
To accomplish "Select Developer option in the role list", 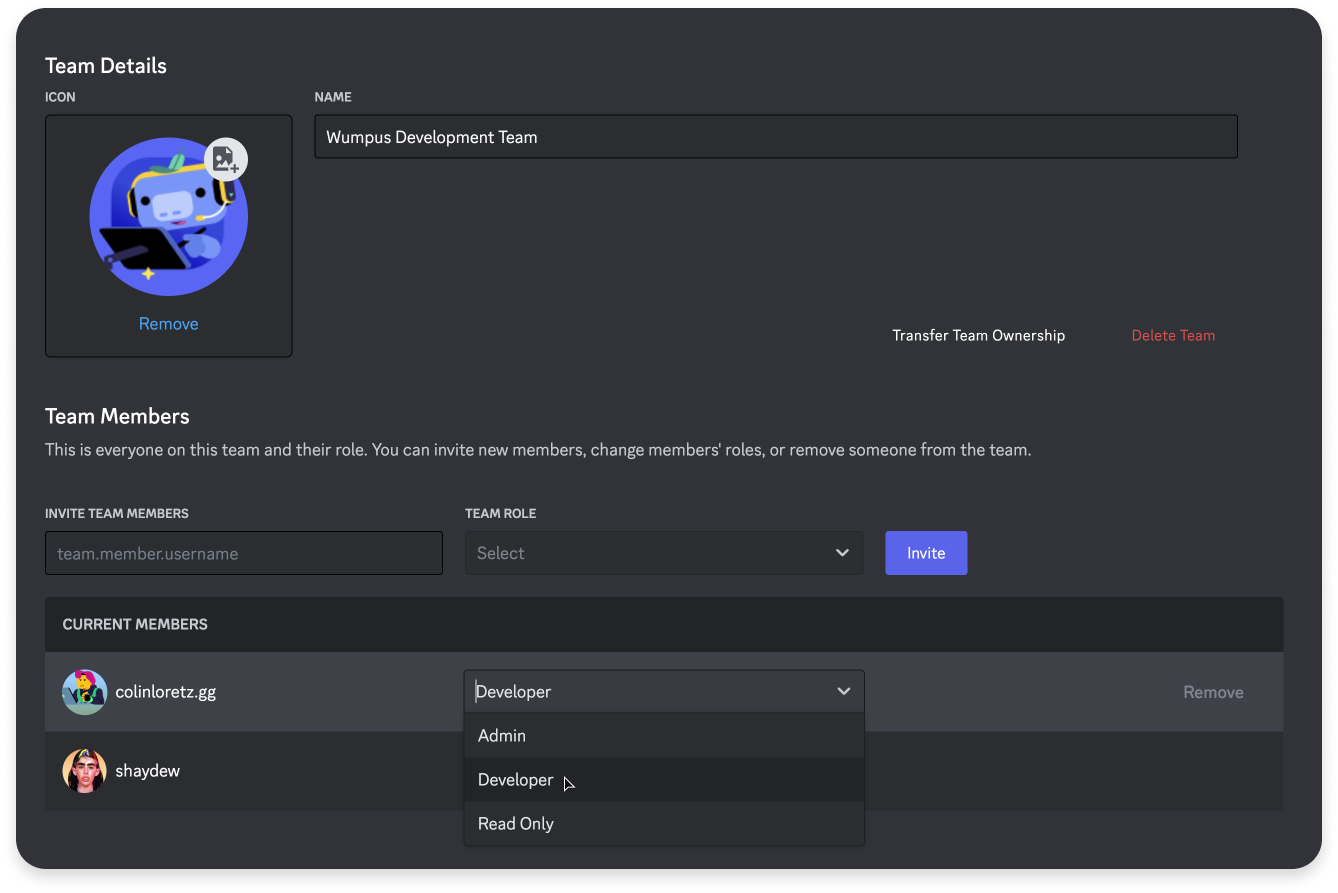I will (516, 780).
